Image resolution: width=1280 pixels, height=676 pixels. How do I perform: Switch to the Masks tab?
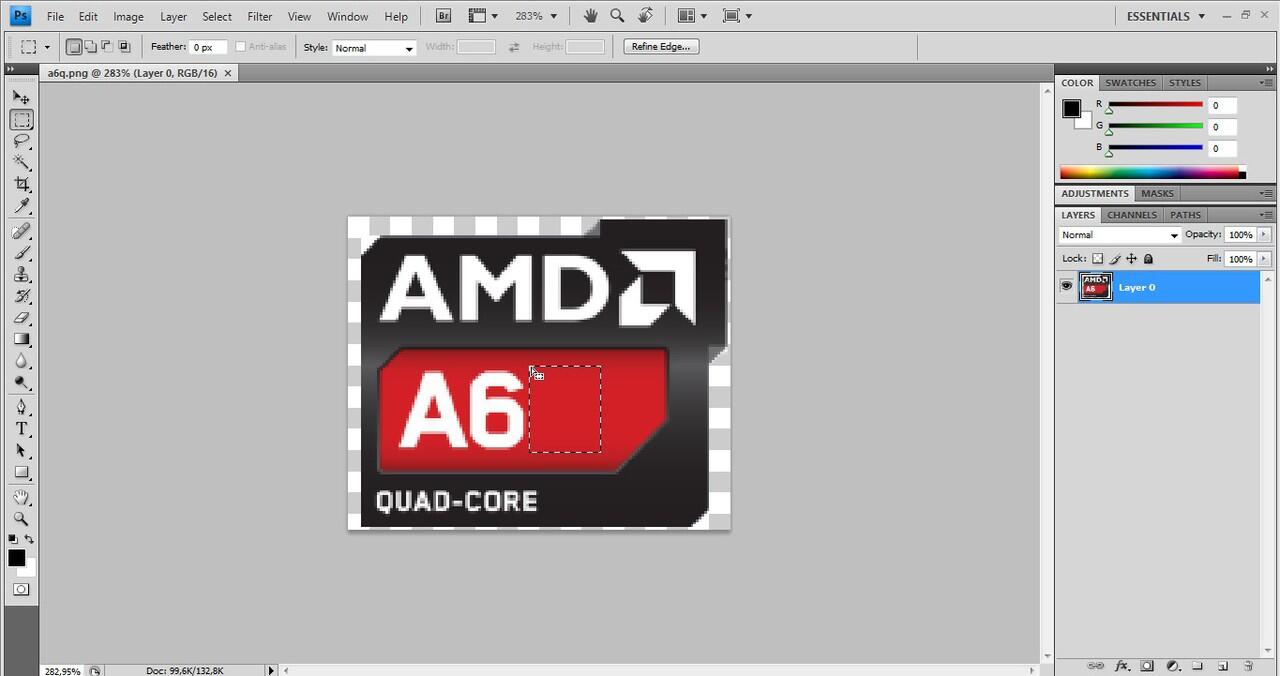[1157, 194]
